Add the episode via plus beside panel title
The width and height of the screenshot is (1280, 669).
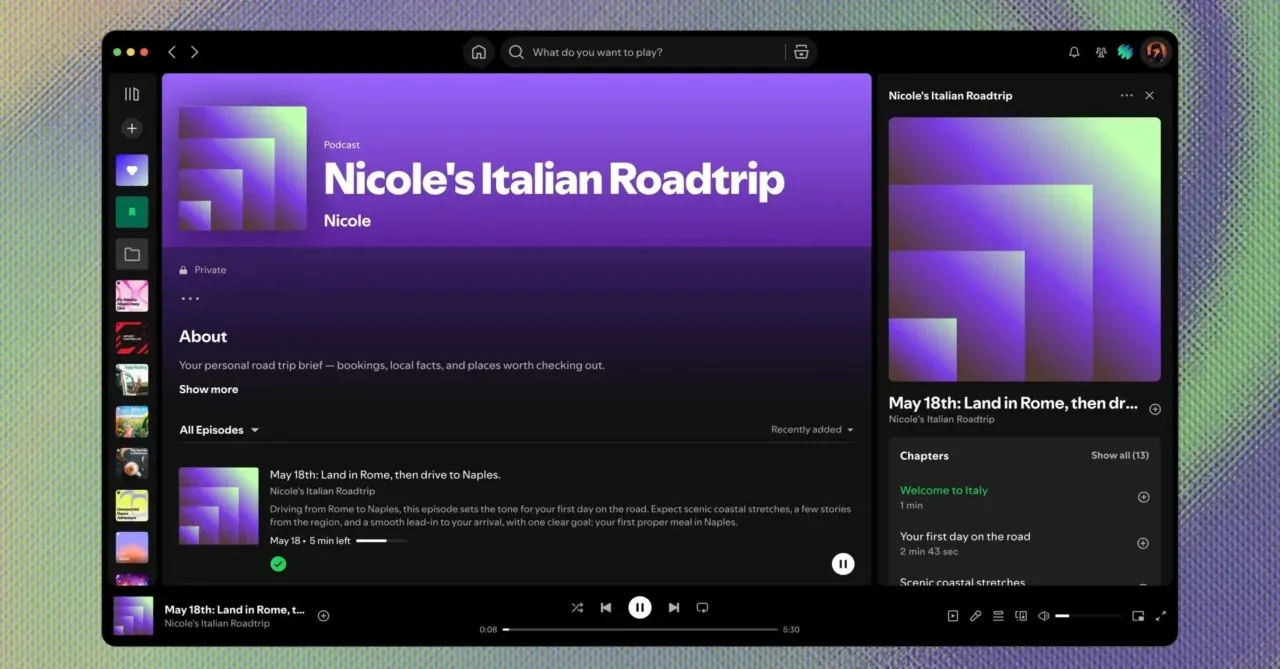(1155, 409)
